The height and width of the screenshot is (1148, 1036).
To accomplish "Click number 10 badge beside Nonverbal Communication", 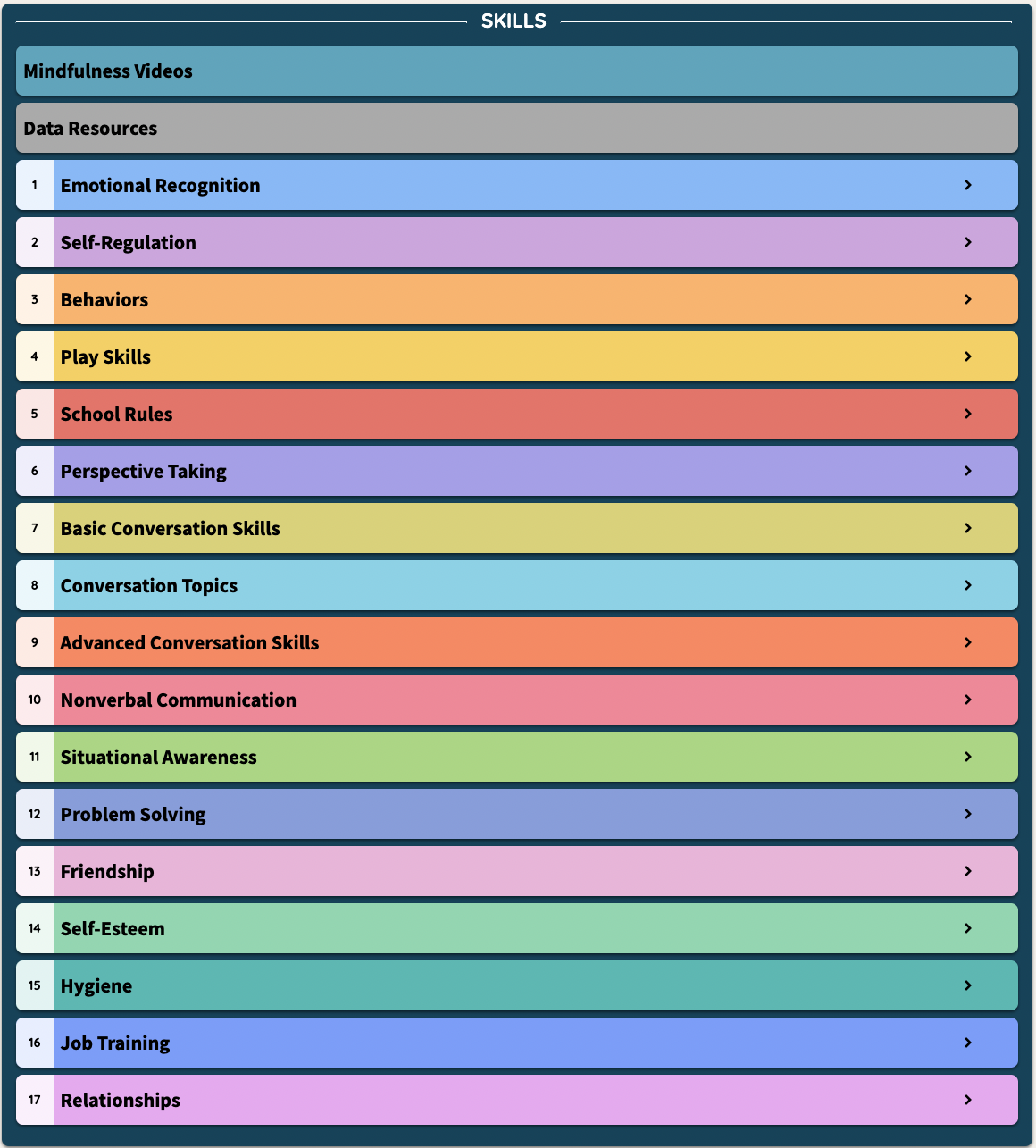I will click(x=35, y=700).
